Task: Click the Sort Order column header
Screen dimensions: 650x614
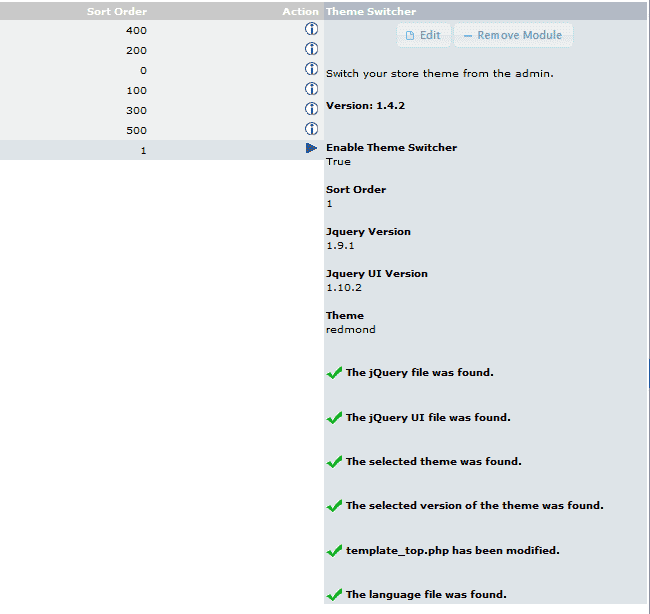Action: pos(116,12)
